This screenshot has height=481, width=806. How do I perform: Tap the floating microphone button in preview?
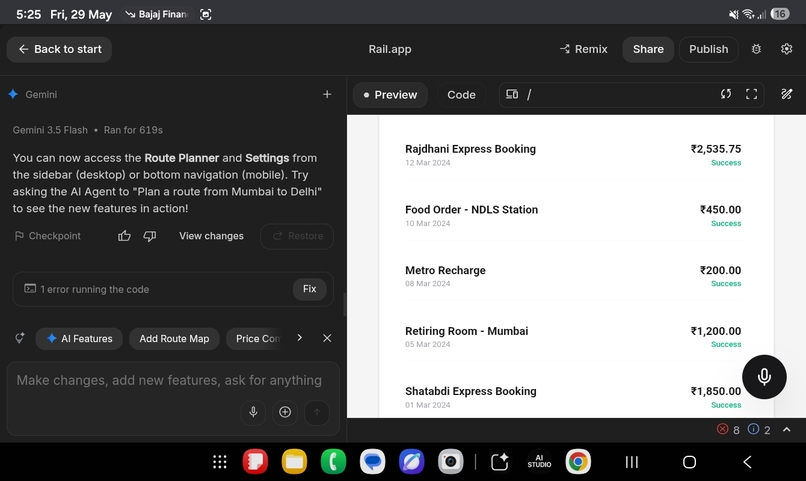[764, 377]
